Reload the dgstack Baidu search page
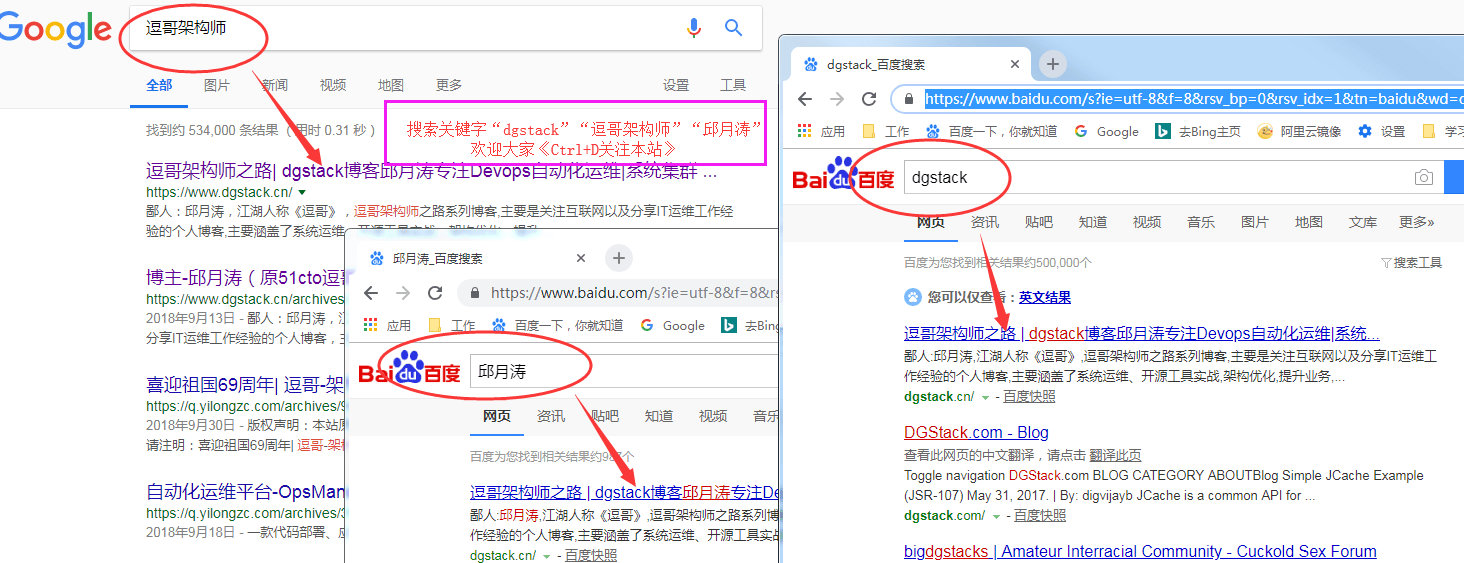The height and width of the screenshot is (563, 1464). (869, 99)
